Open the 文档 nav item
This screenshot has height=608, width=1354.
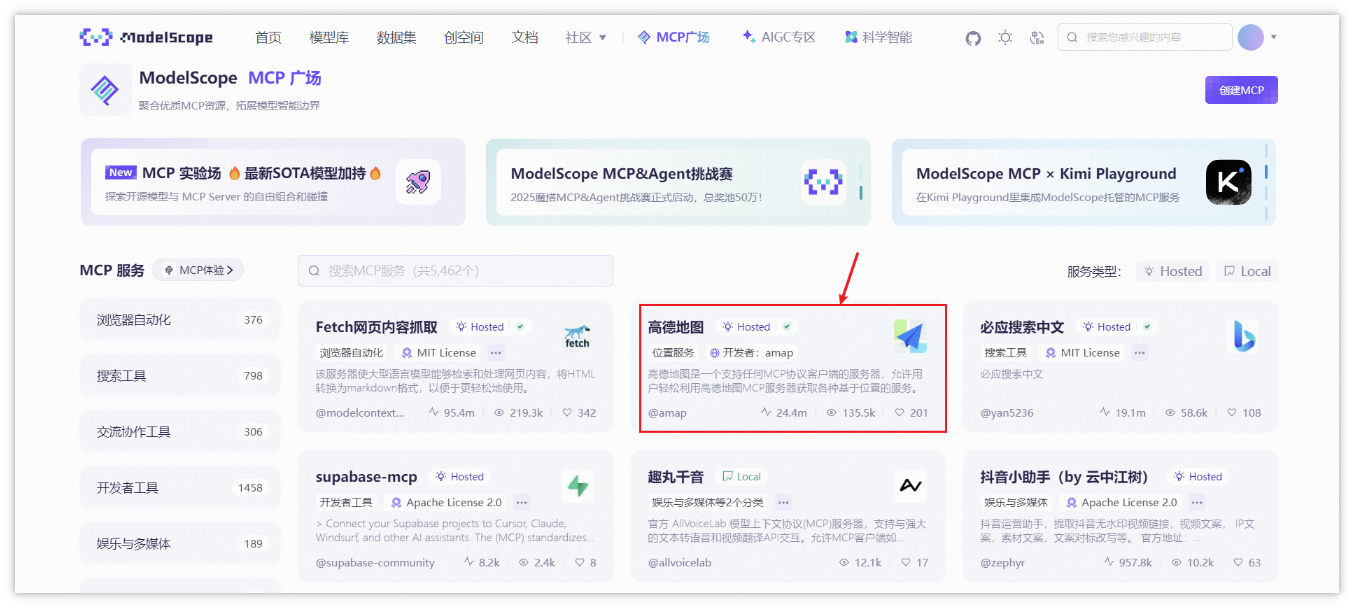525,38
